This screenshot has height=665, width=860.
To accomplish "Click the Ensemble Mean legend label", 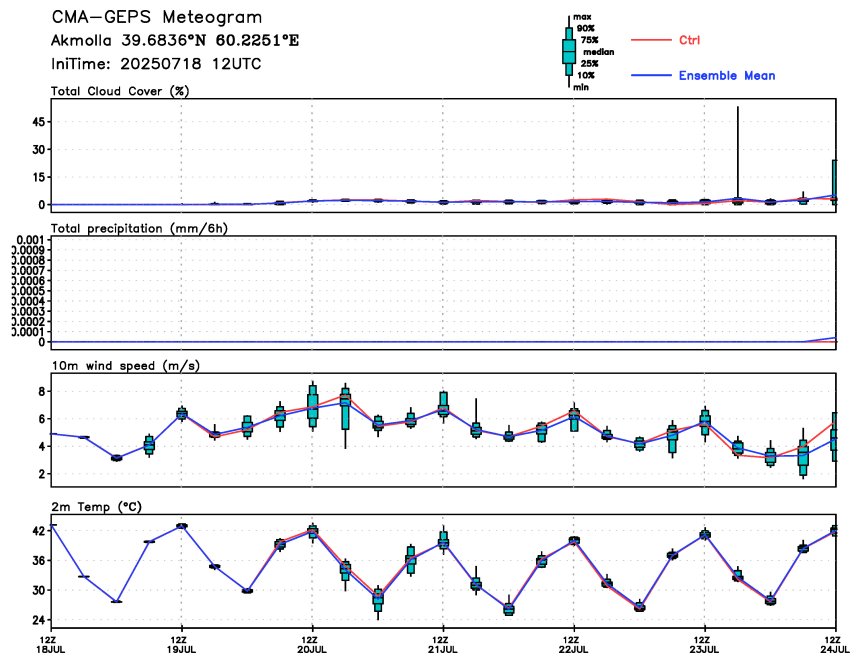I will click(x=727, y=76).
